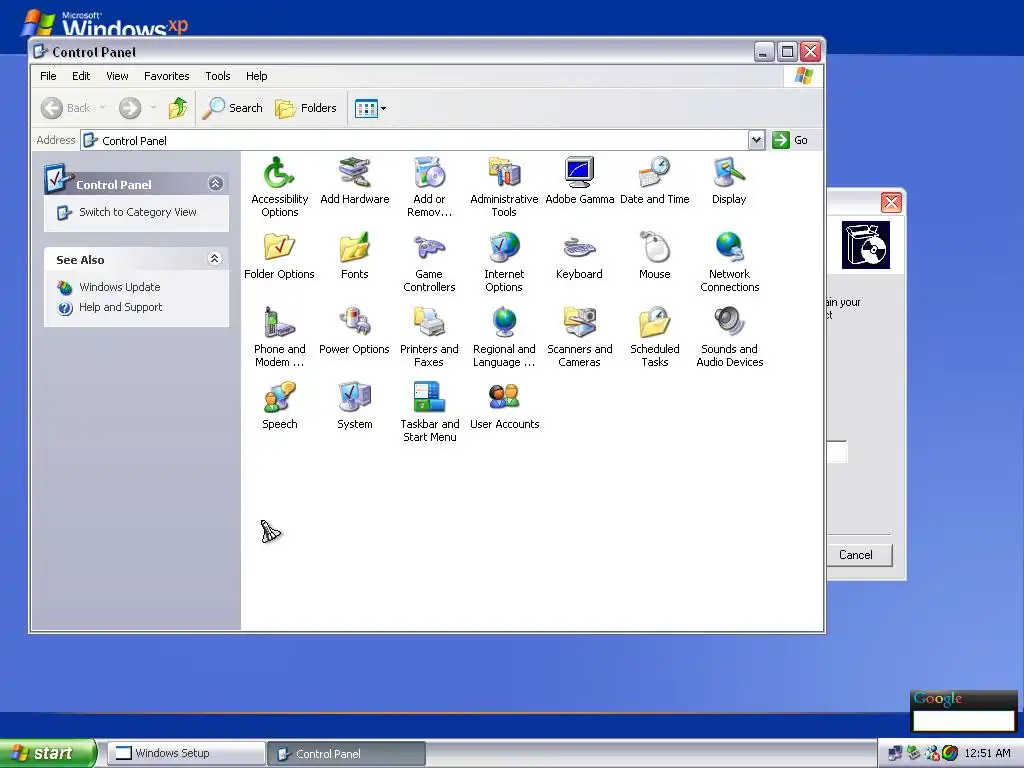Select Internet Options icon
Image resolution: width=1024 pixels, height=768 pixels.
tap(504, 248)
